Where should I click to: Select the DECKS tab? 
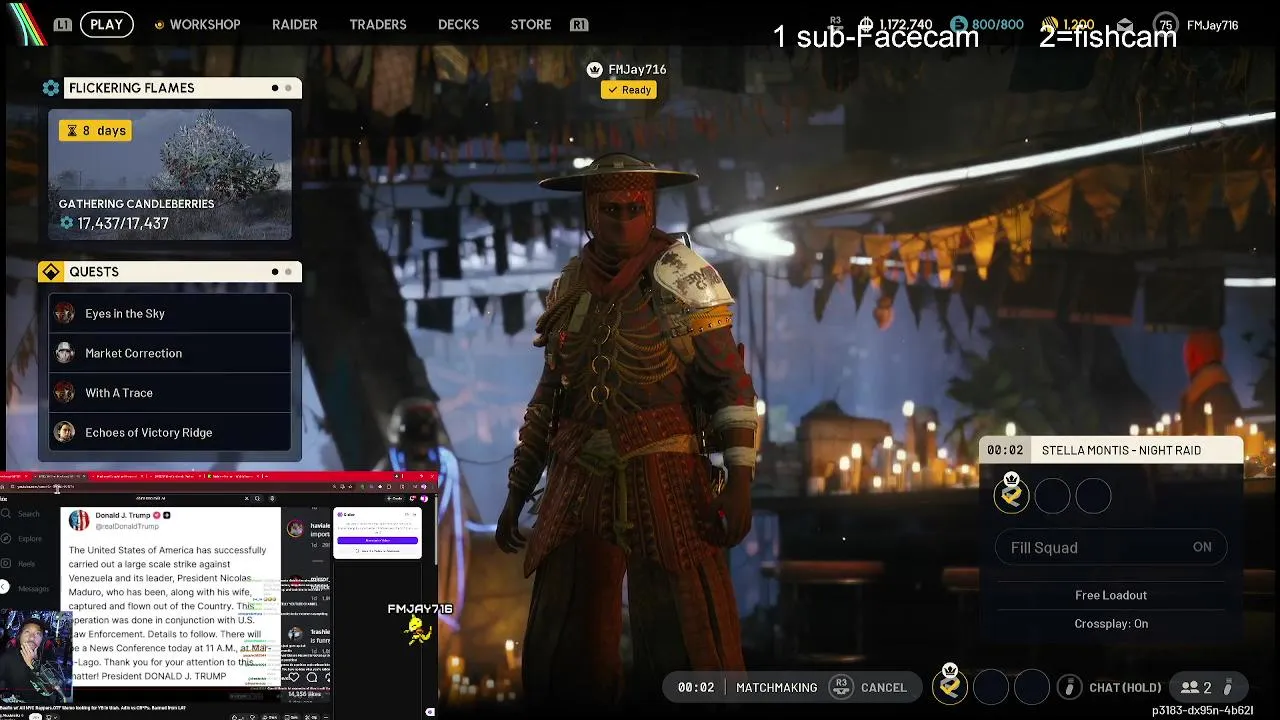458,24
